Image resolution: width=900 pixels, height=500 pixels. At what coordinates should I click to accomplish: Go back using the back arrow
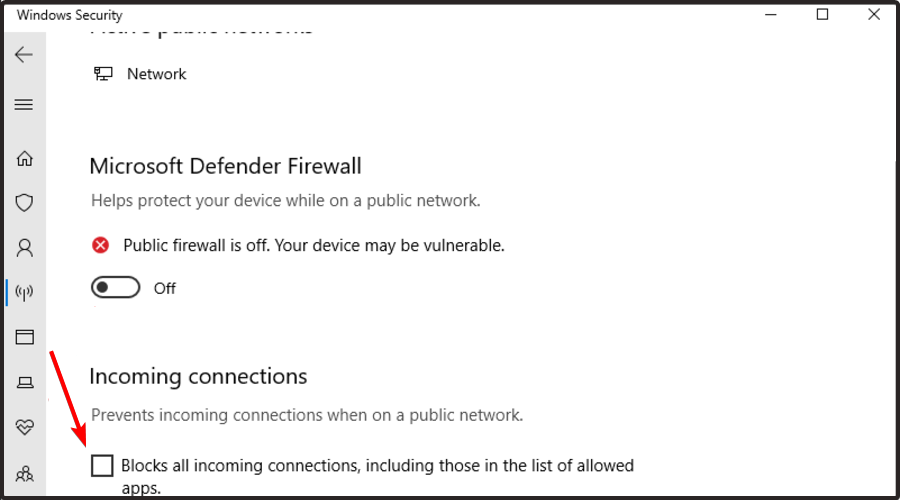(24, 54)
